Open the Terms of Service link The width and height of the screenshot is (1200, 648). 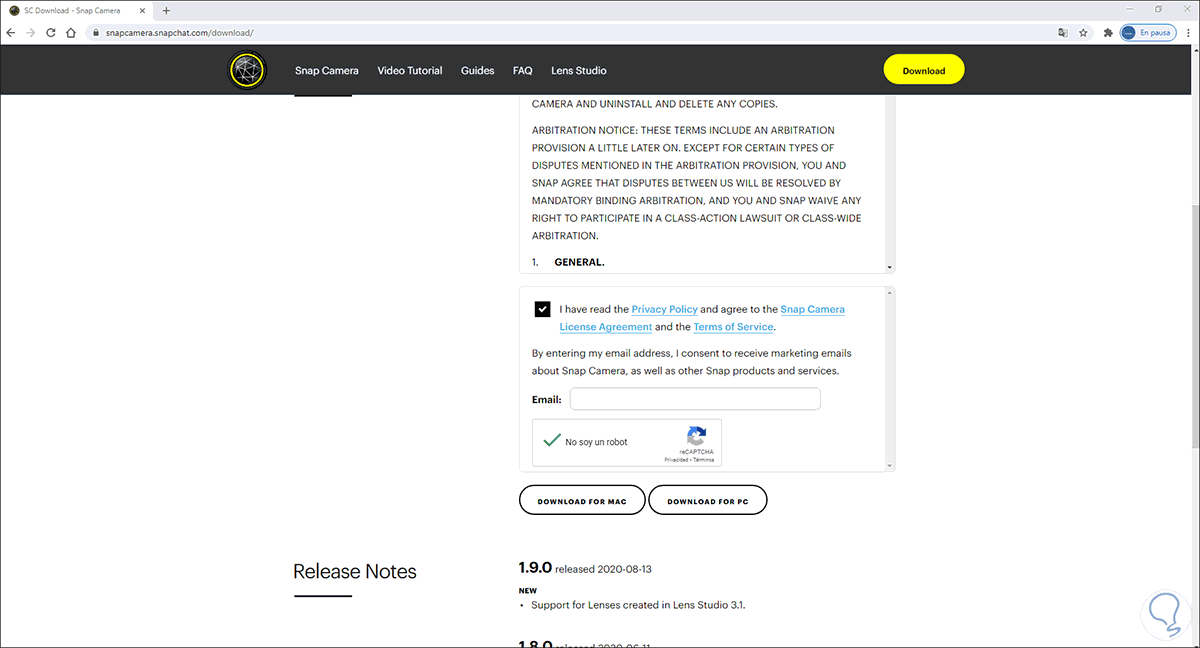click(x=733, y=327)
